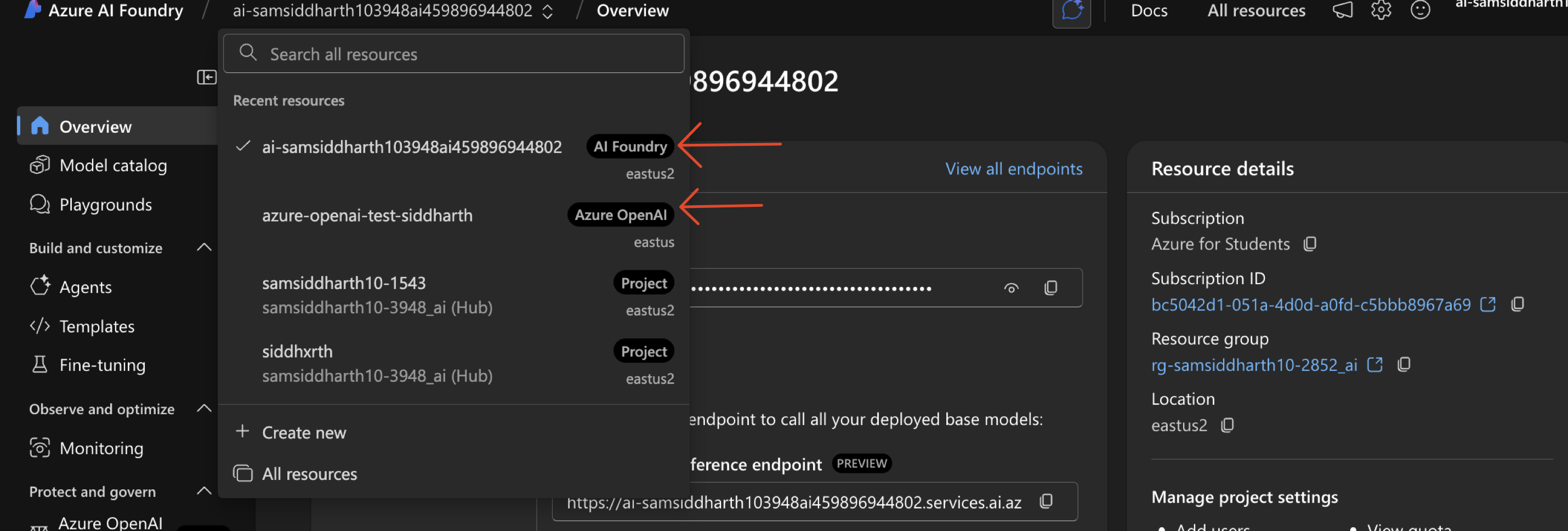The width and height of the screenshot is (1568, 531).
Task: Give feedback using the smiley face icon
Action: click(1420, 10)
